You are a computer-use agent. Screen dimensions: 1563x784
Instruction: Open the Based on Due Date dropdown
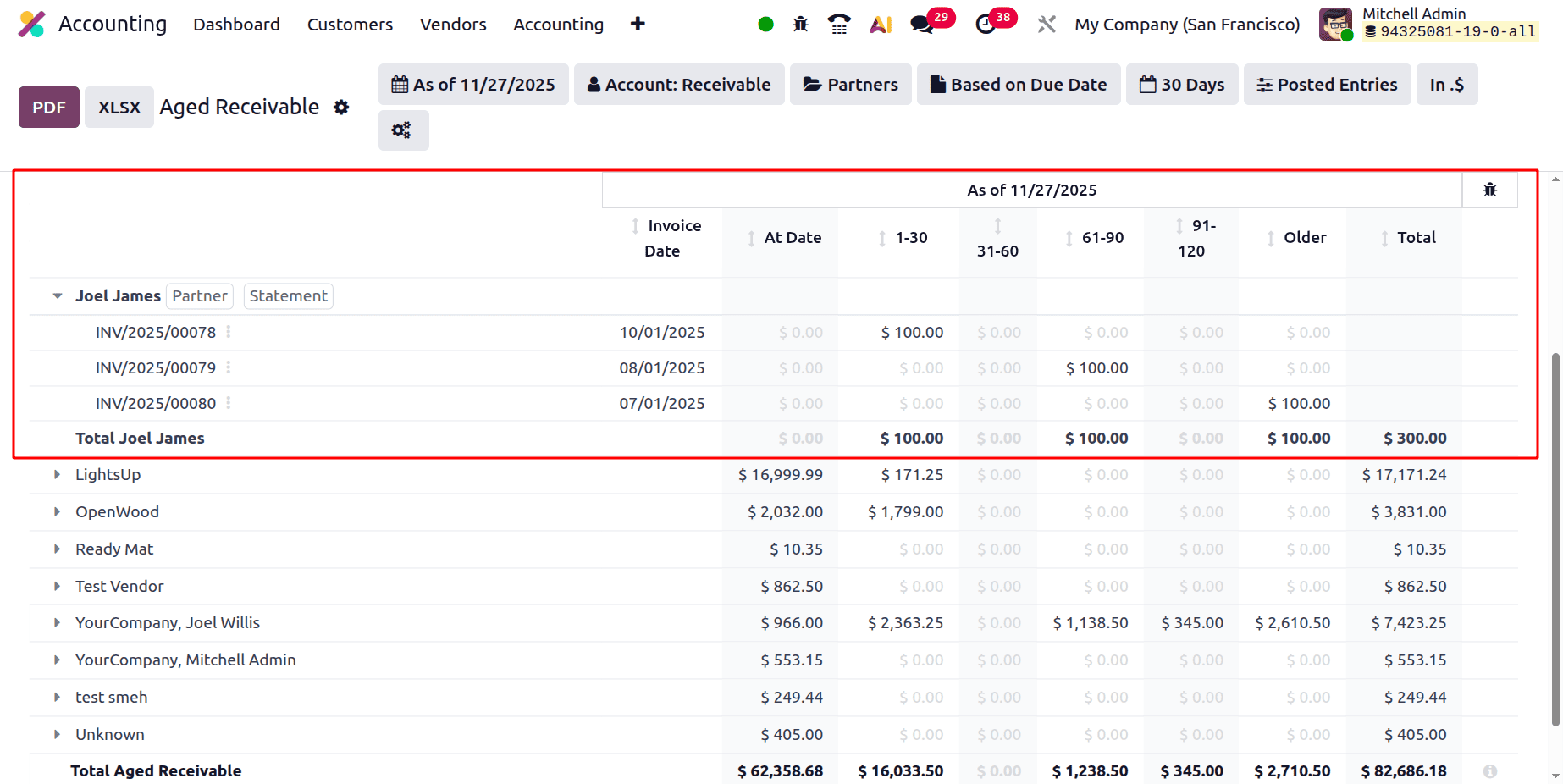tap(1019, 85)
